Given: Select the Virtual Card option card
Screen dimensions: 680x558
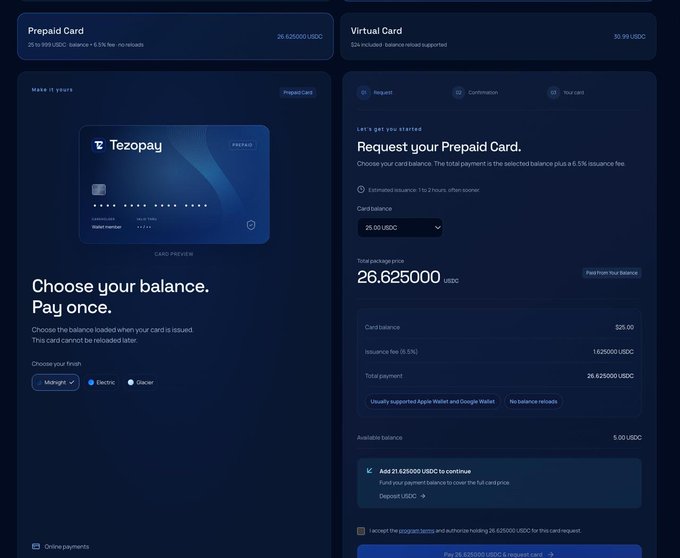Looking at the screenshot, I should point(498,36).
